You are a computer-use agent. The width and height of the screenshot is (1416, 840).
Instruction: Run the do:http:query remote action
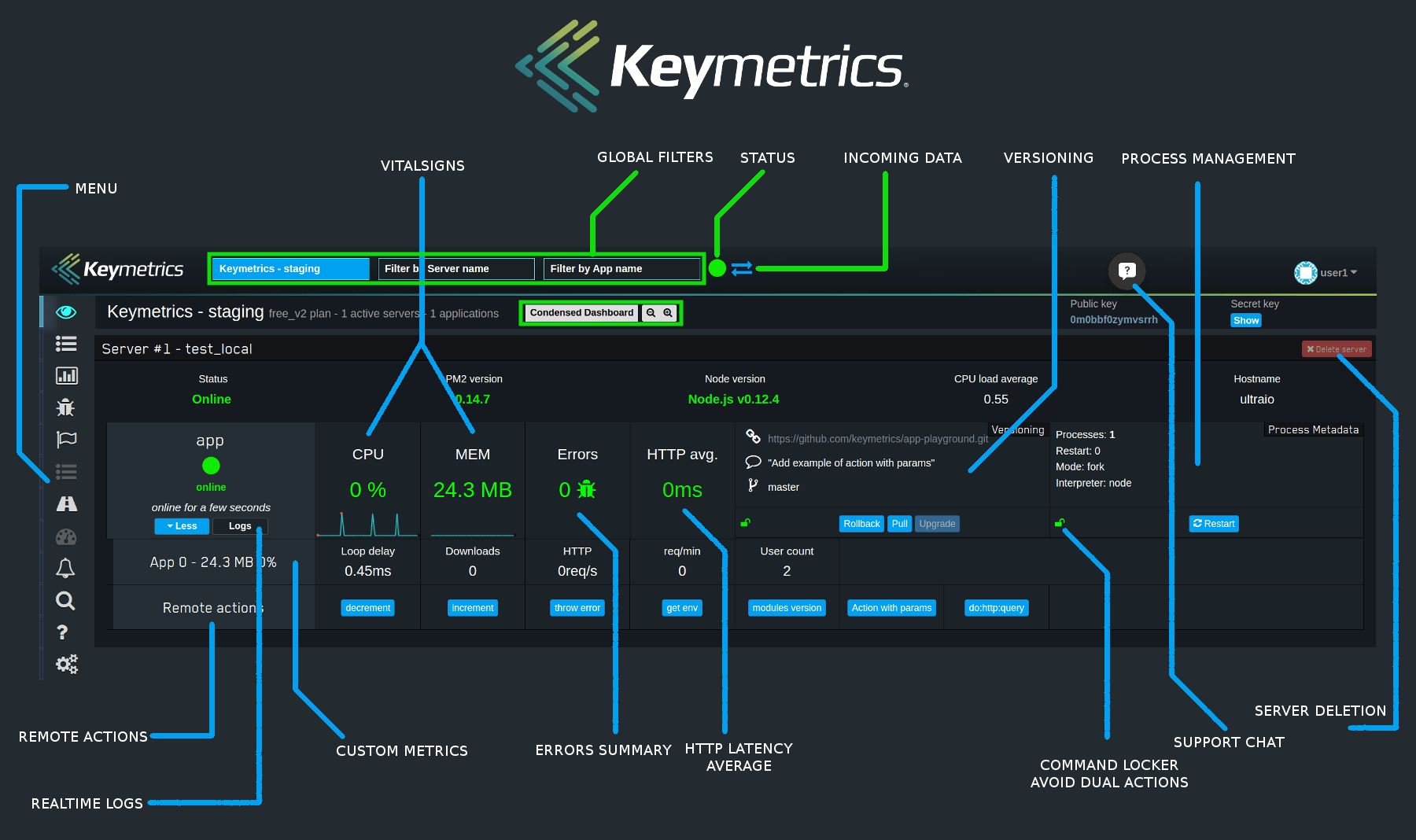(997, 608)
